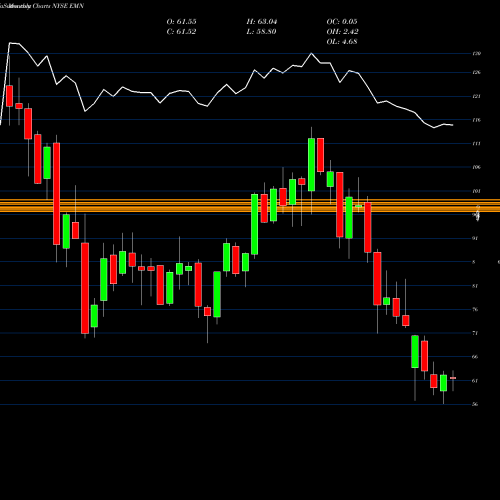Click the 'OL: 4.68' value

tap(342, 42)
